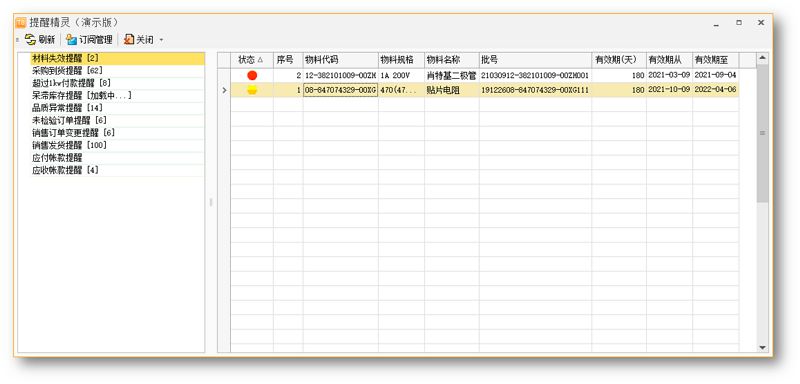Viewport: 800px width, 384px height.
Task: Click batch 19122608-847074329-00XG111
Action: click(x=535, y=90)
